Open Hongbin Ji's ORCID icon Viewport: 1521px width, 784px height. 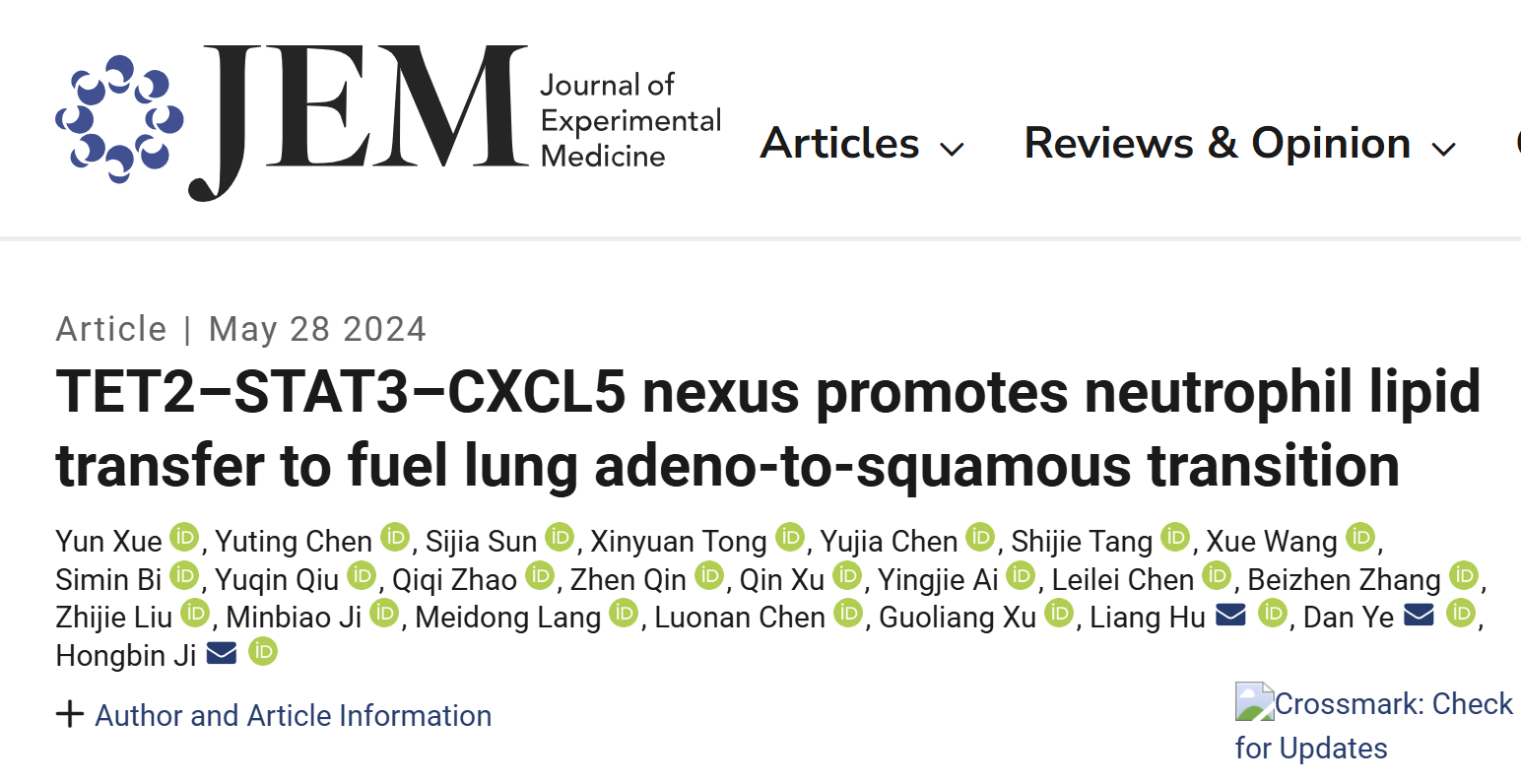coord(262,652)
